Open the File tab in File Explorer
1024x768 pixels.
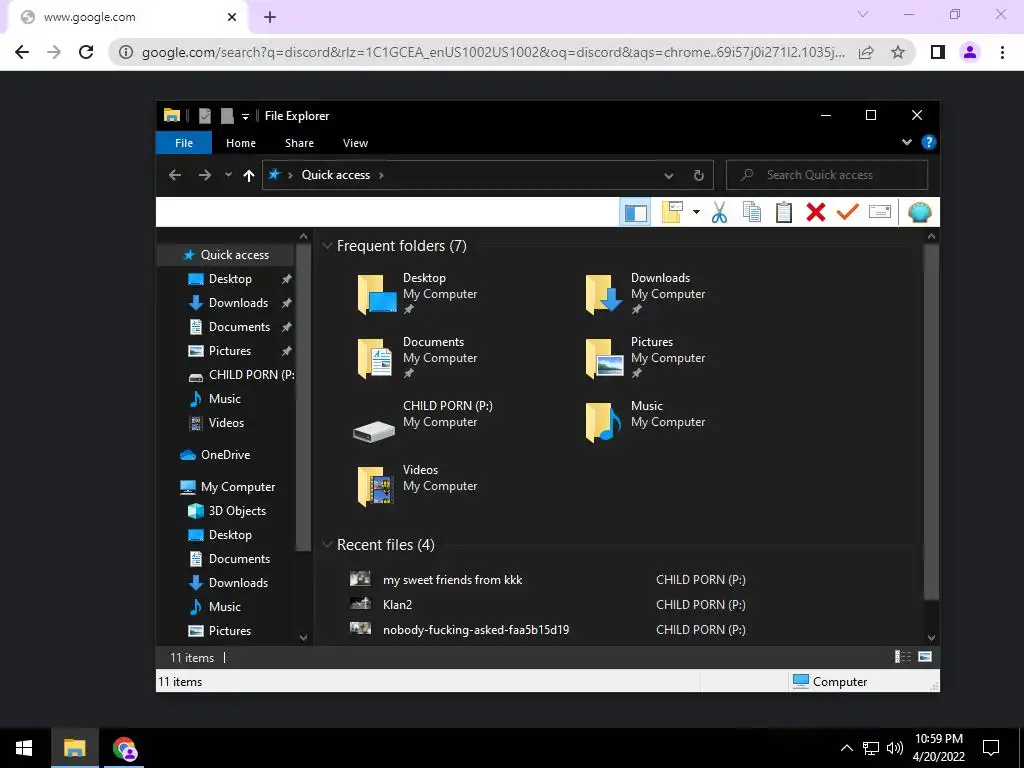click(184, 143)
